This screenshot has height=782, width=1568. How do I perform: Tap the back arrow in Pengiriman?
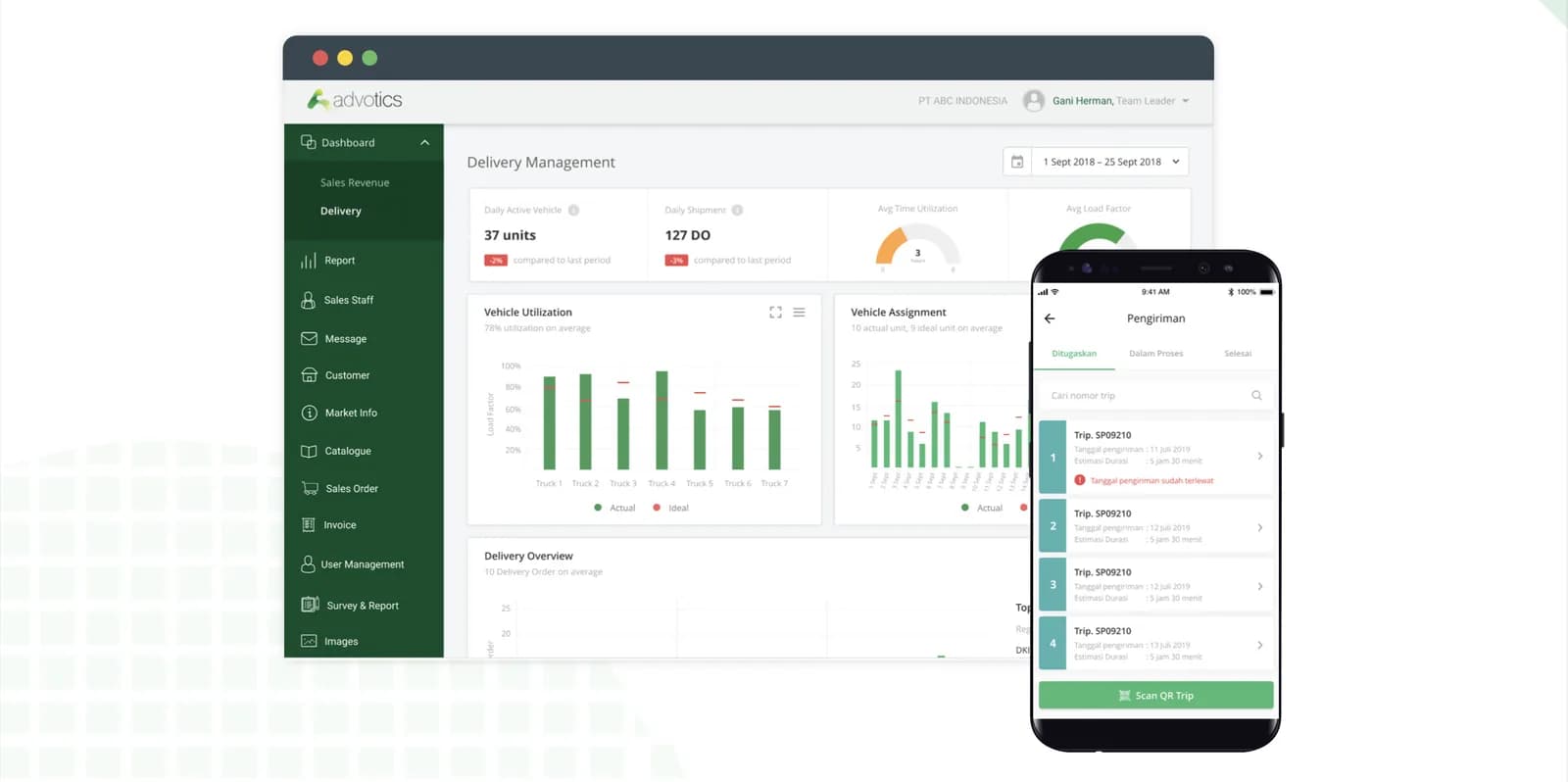pos(1050,318)
